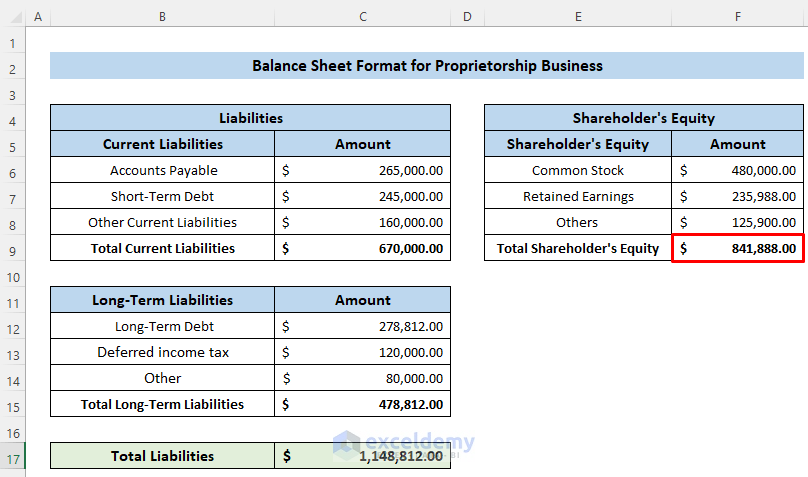This screenshot has height=477, width=808.
Task: Select the 480,000.00 amount cell
Action: [738, 170]
